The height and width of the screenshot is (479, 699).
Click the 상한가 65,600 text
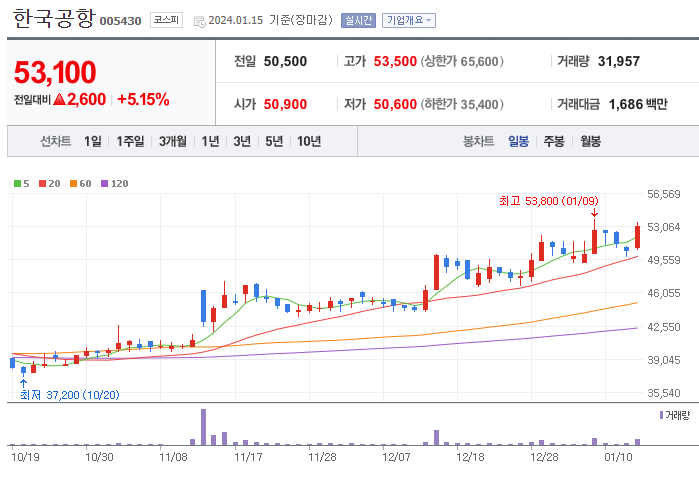[x=462, y=61]
